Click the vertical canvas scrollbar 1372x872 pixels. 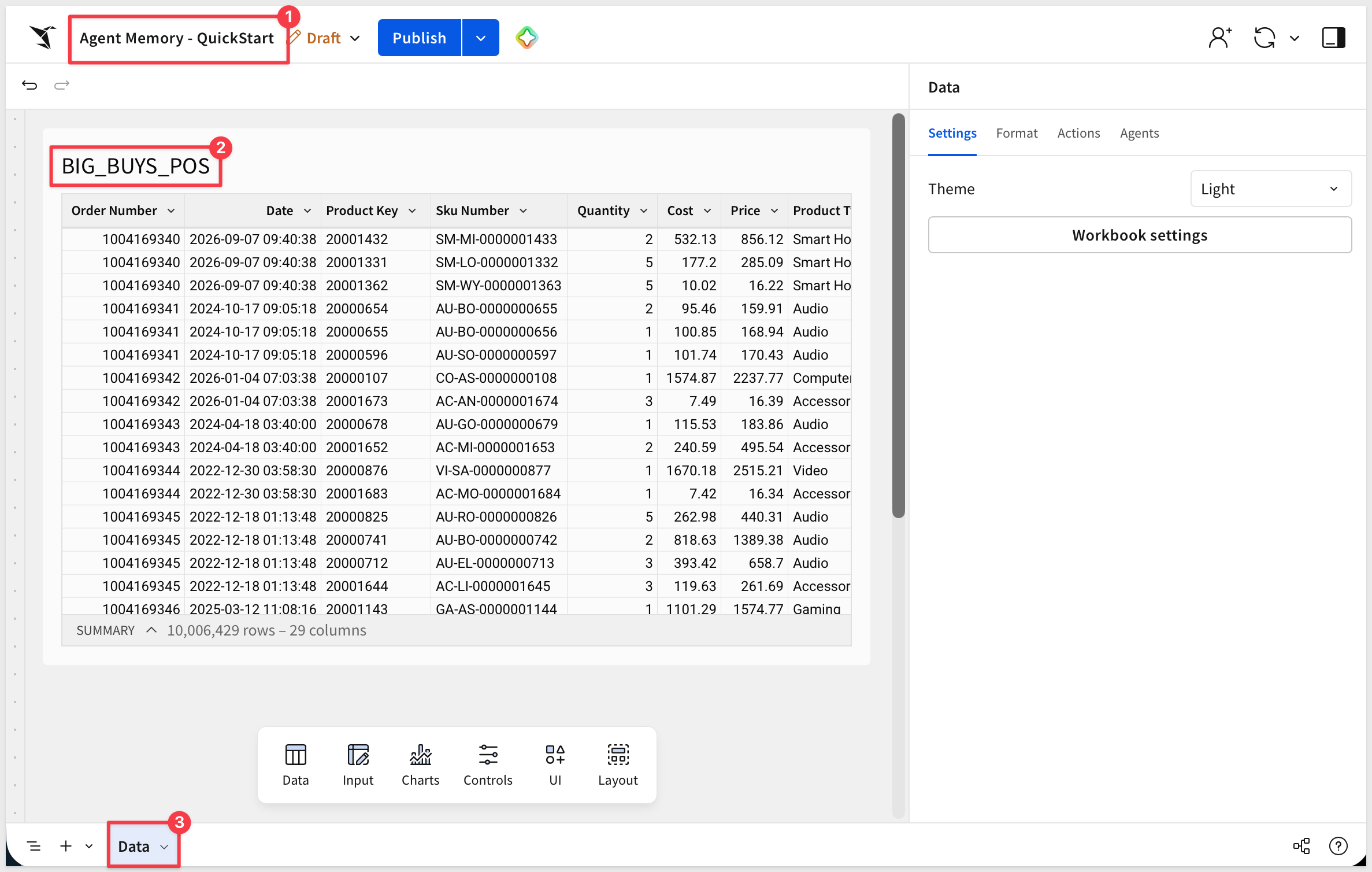[x=898, y=316]
